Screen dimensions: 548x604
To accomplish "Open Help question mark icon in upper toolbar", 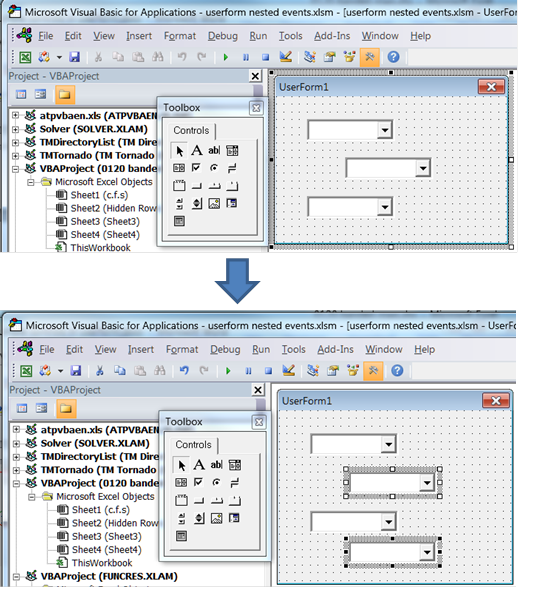I will point(393,57).
